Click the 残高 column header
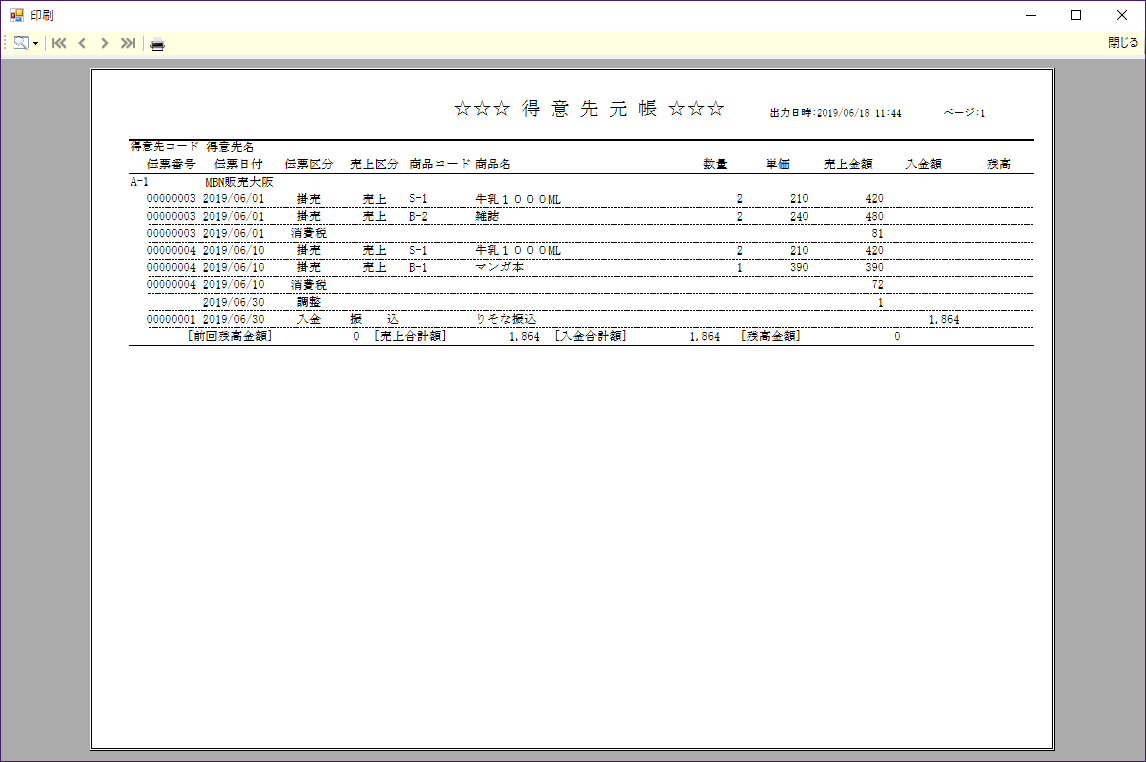 (998, 164)
